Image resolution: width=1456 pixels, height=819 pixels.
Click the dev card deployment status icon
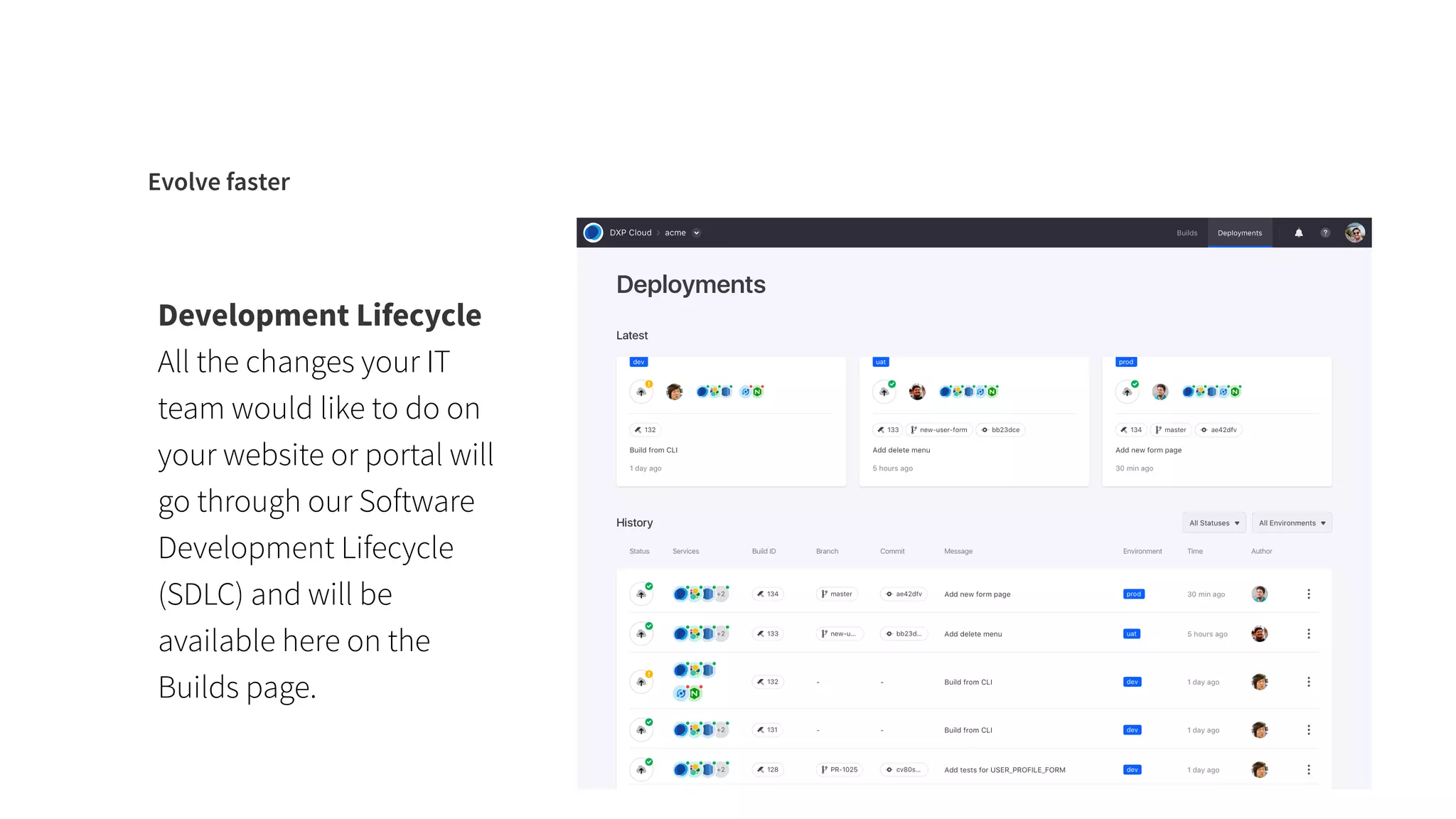(641, 392)
